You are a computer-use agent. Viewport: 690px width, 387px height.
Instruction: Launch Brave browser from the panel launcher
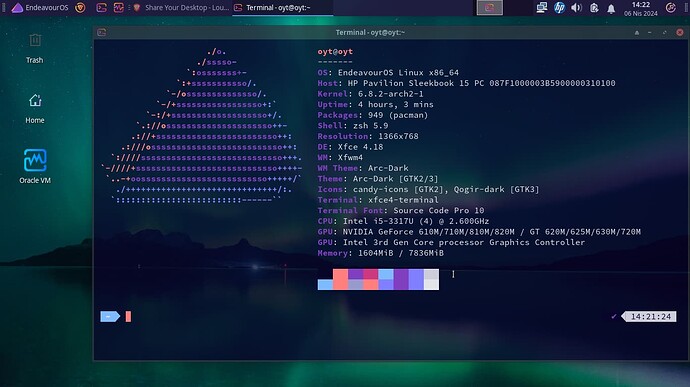coord(80,7)
